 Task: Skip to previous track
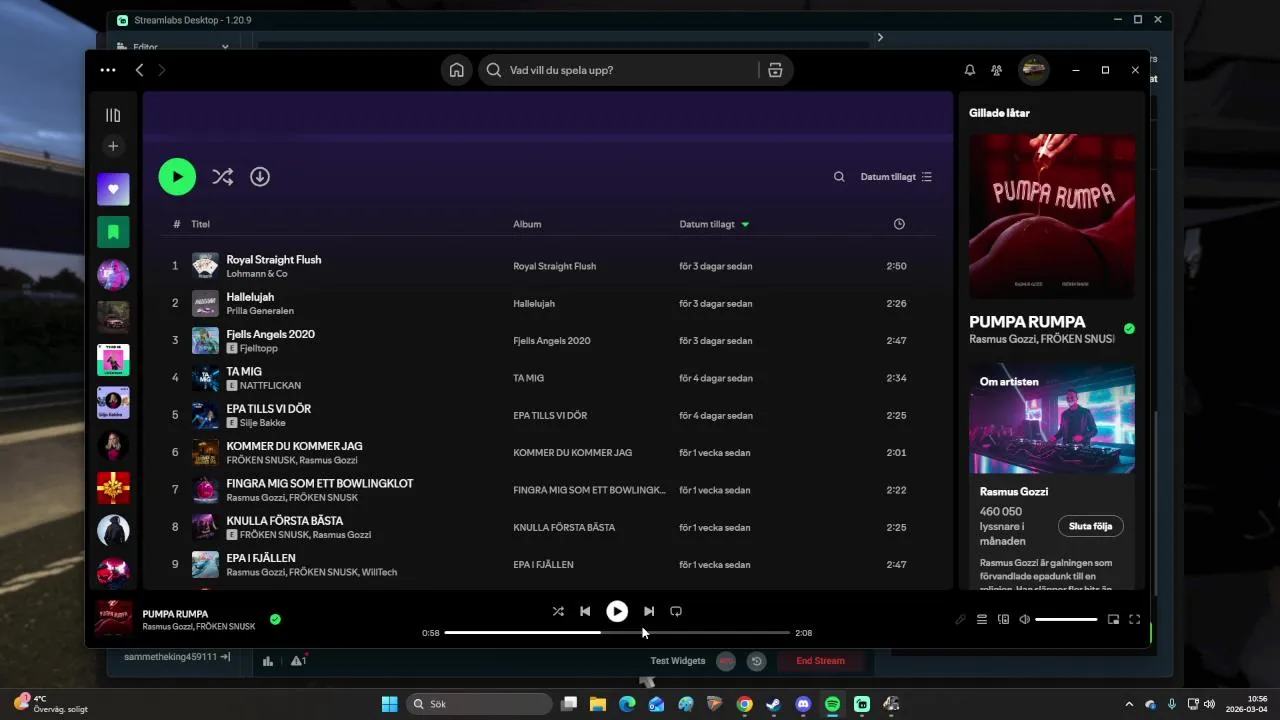(x=585, y=611)
